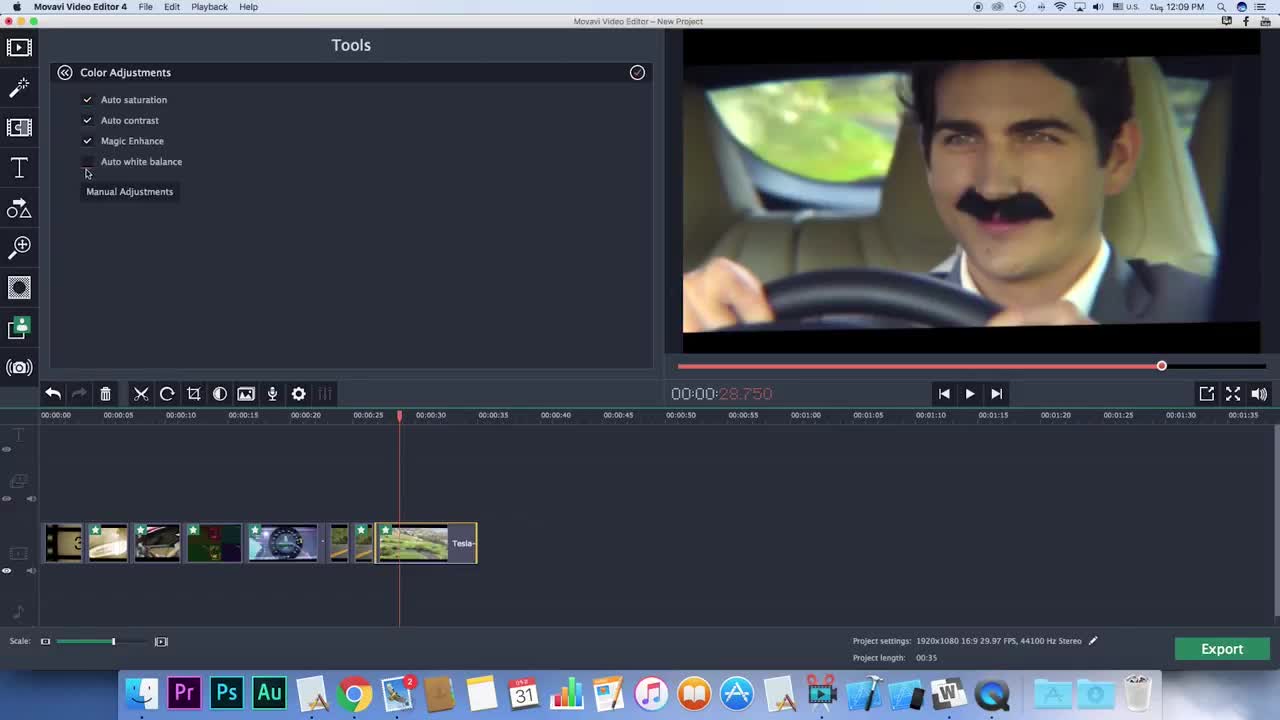Open the Edit menu
Screen dimensions: 1280x720
[x=172, y=7]
